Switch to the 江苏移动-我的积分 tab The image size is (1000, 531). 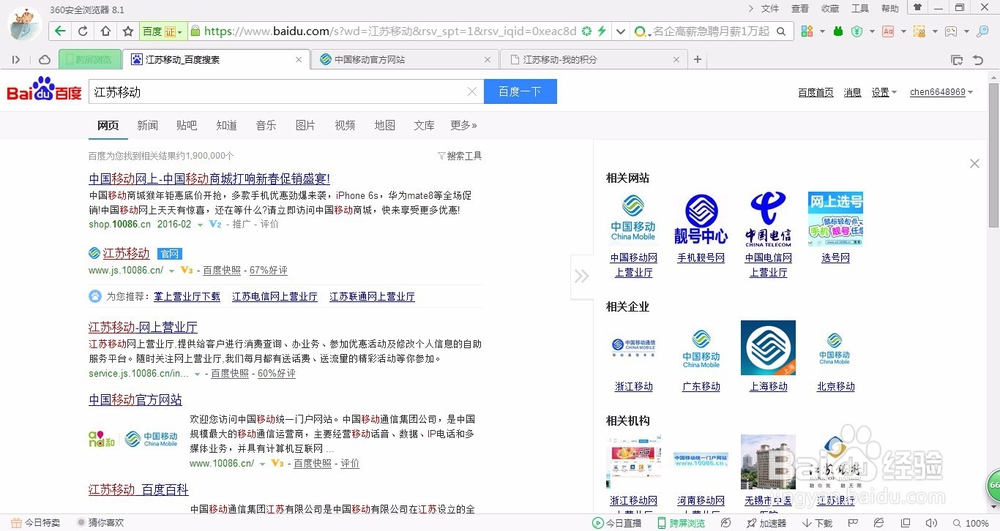pos(594,59)
